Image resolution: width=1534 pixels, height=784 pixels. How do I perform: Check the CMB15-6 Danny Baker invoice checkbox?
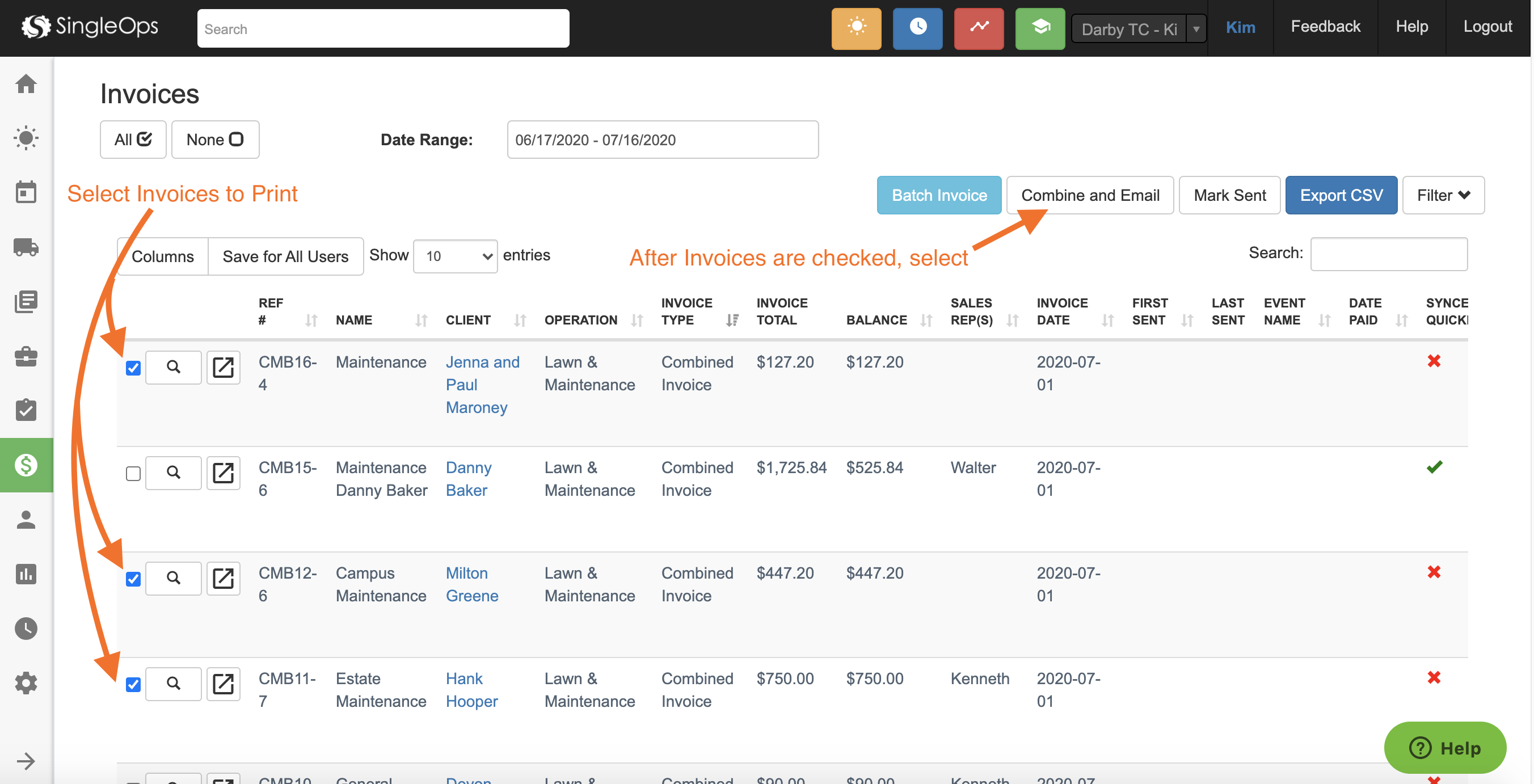132,473
